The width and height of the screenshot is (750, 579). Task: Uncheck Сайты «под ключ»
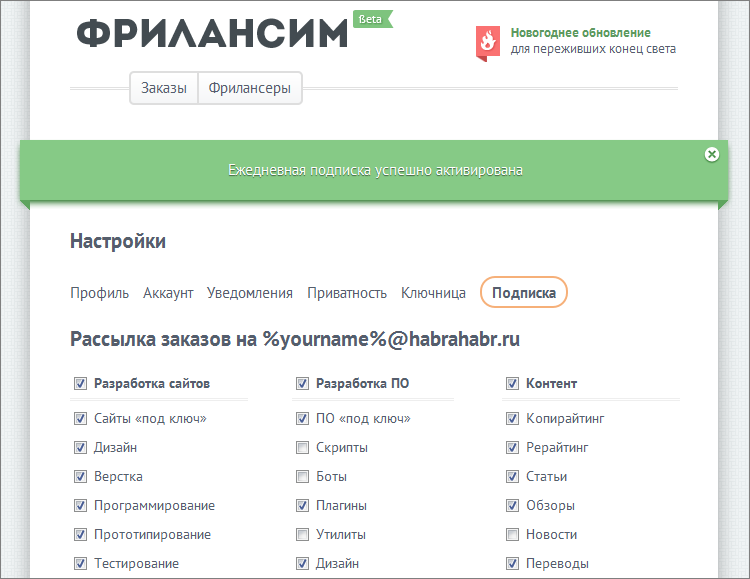80,418
